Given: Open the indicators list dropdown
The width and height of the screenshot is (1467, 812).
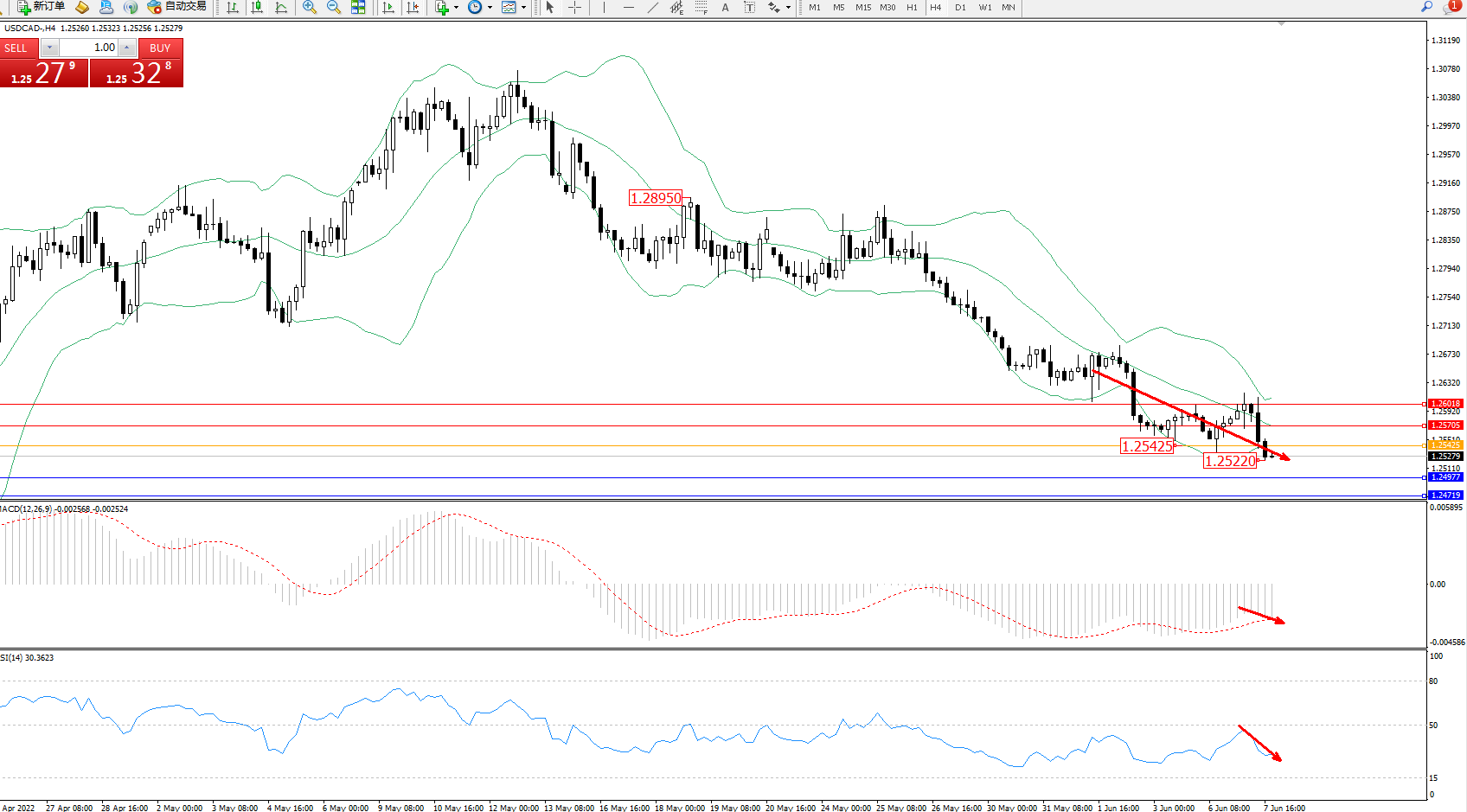Looking at the screenshot, I should click(x=456, y=7).
